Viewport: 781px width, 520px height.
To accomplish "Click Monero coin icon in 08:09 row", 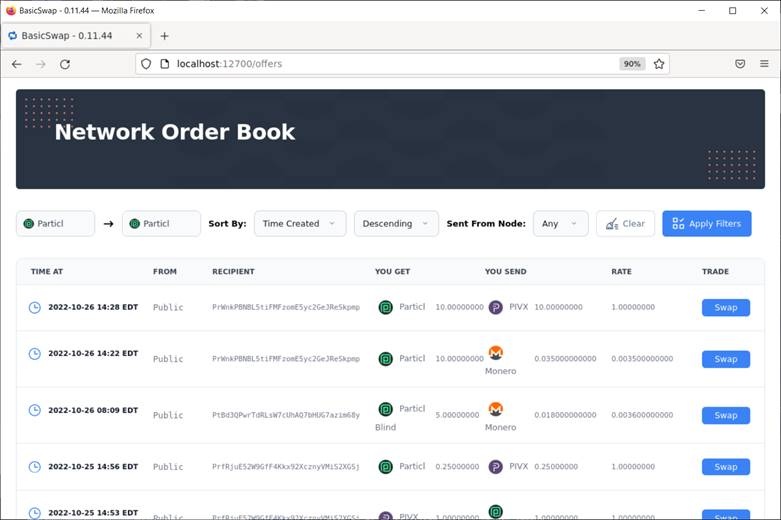I will click(496, 409).
